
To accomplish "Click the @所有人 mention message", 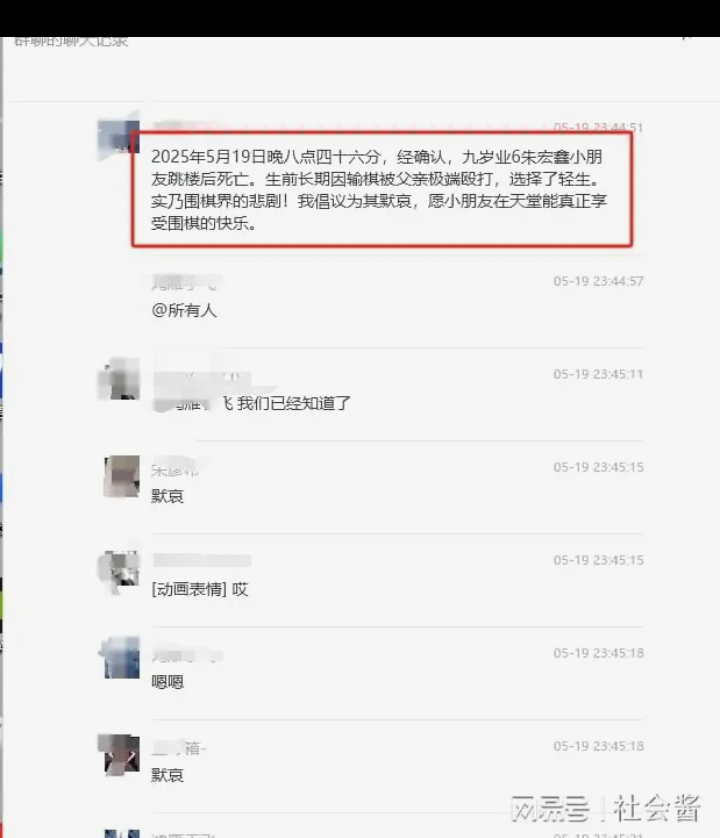I will (184, 310).
